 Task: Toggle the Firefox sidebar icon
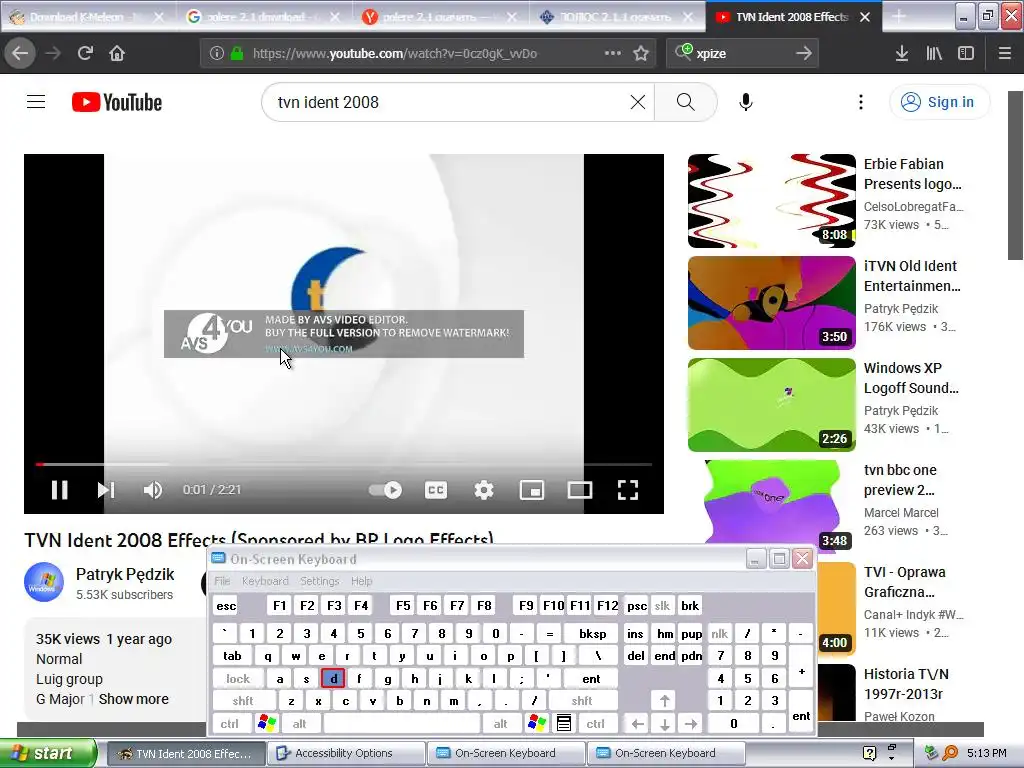tap(966, 54)
